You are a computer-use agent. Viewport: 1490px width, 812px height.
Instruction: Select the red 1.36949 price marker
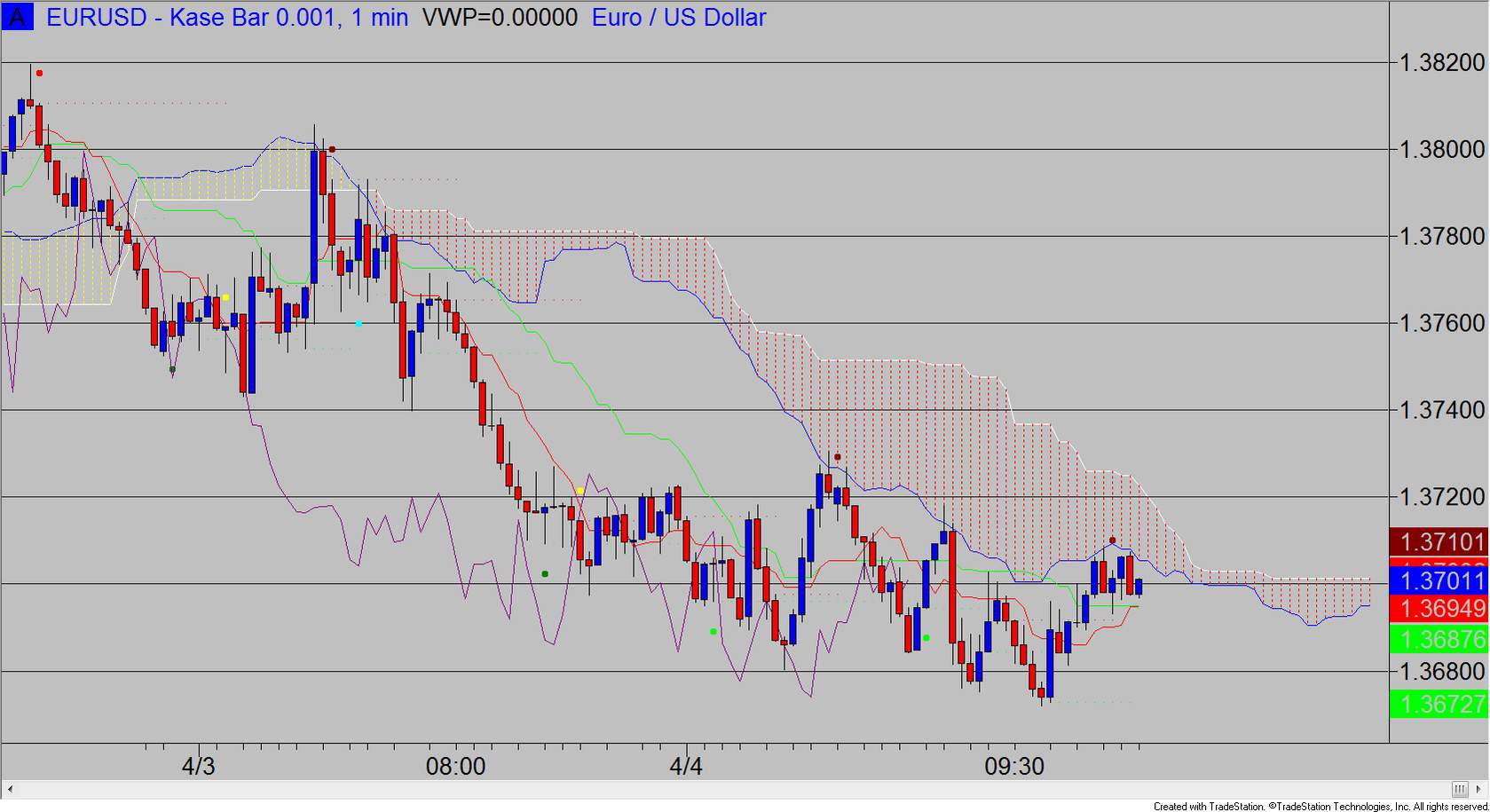point(1439,609)
